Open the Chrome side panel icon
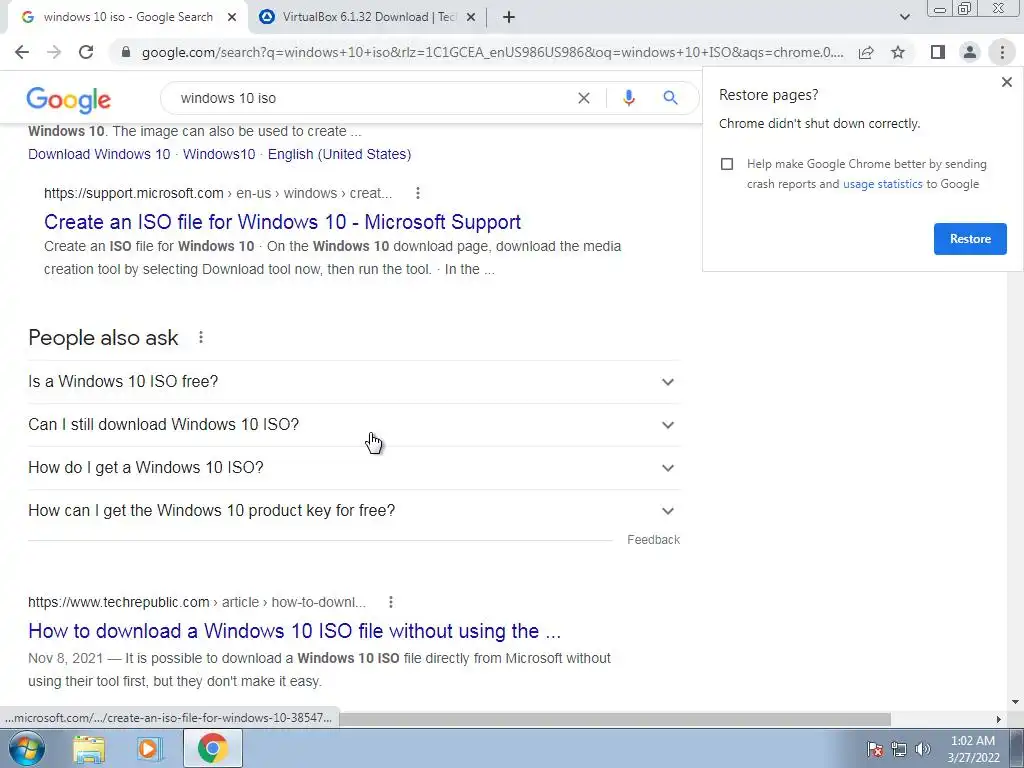The height and width of the screenshot is (768, 1024). [x=938, y=52]
